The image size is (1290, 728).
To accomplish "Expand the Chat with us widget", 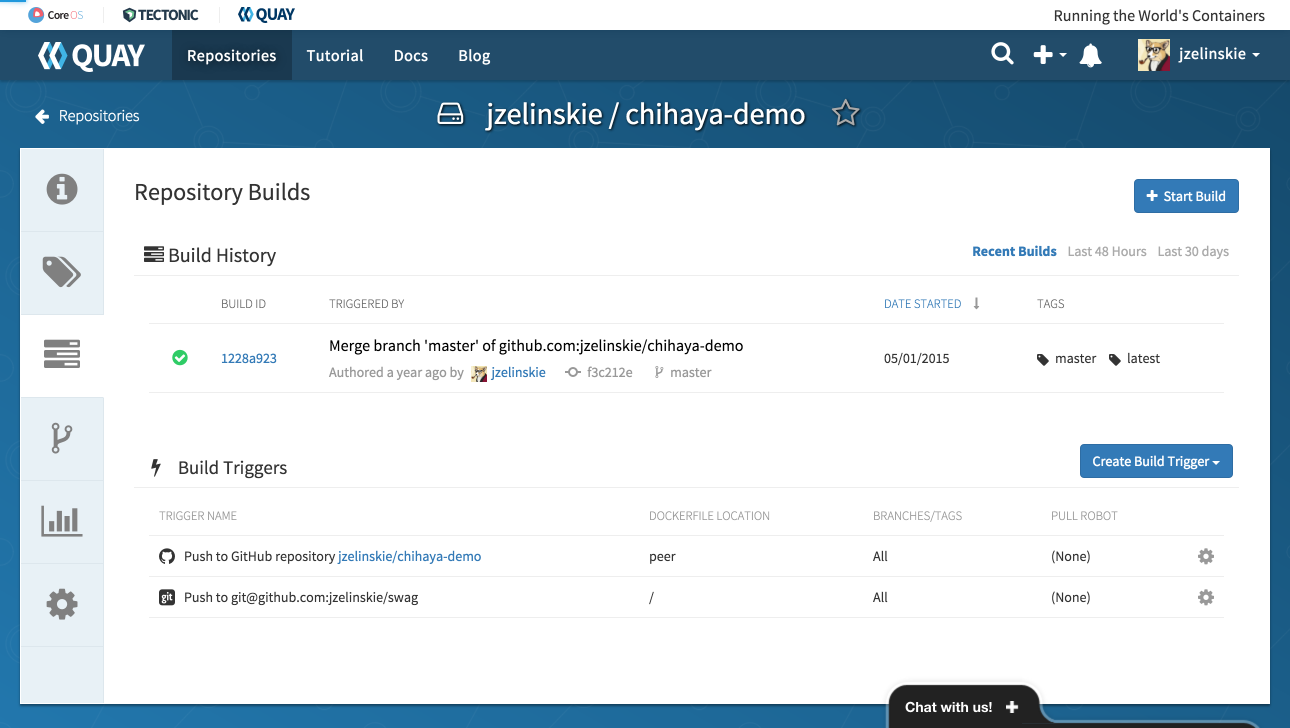I will click(x=964, y=707).
